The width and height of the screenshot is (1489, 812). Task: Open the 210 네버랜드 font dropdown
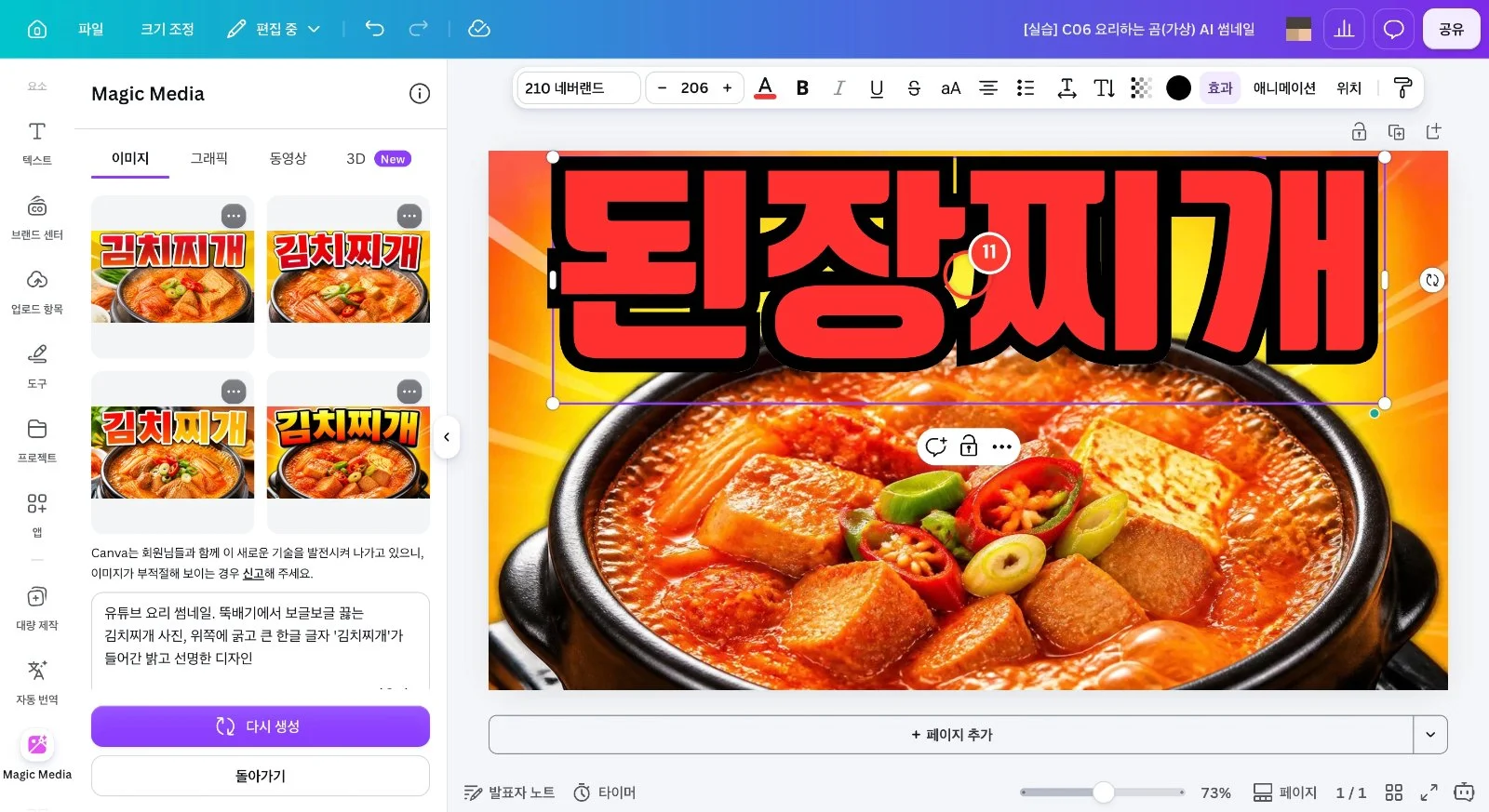point(578,88)
